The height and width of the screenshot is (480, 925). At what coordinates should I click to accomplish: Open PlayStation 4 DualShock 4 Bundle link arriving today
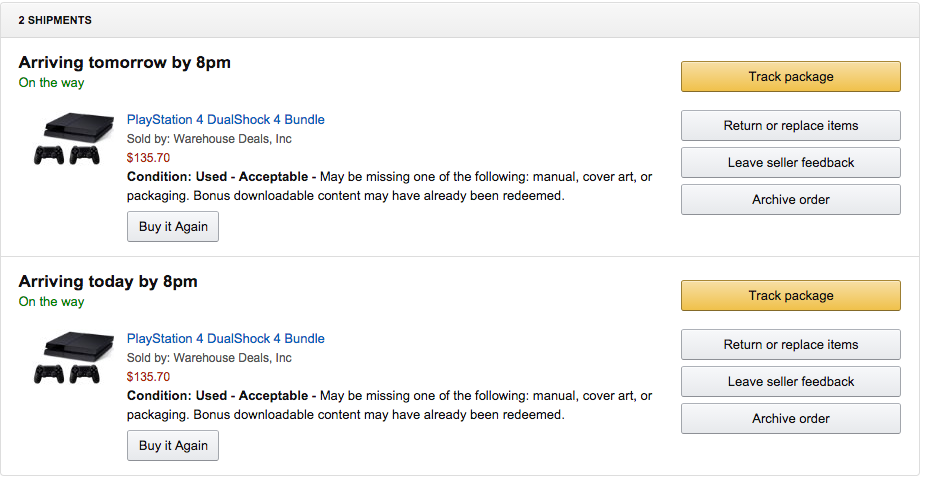coord(225,338)
